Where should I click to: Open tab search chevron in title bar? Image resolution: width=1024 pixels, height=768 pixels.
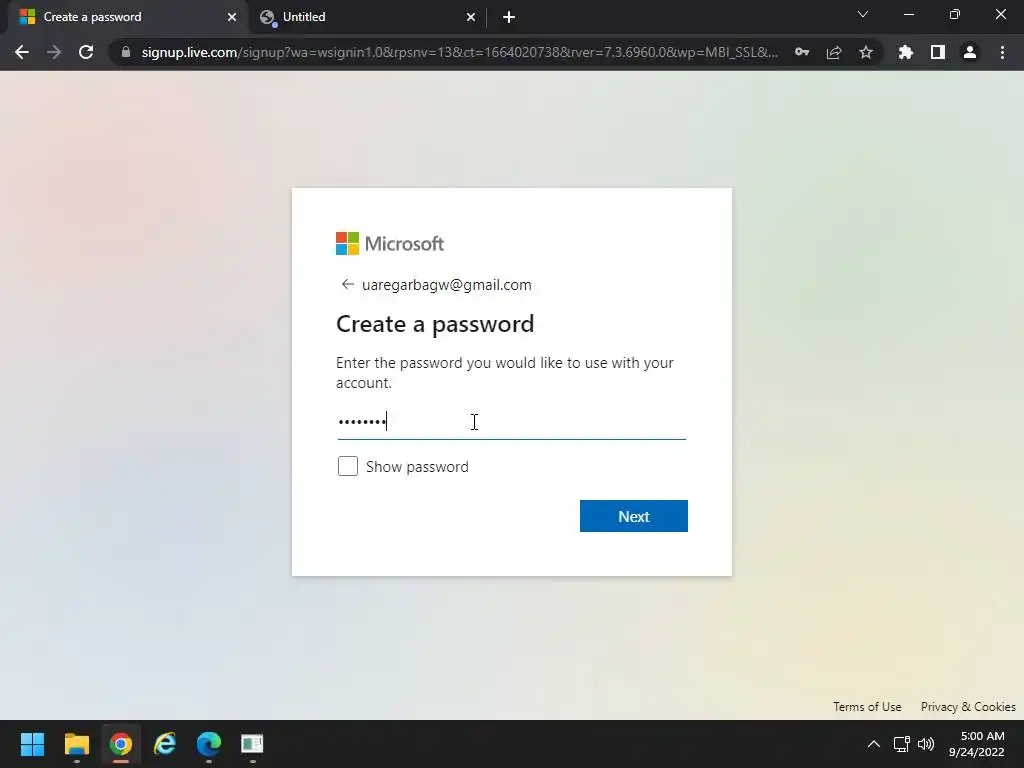[863, 14]
